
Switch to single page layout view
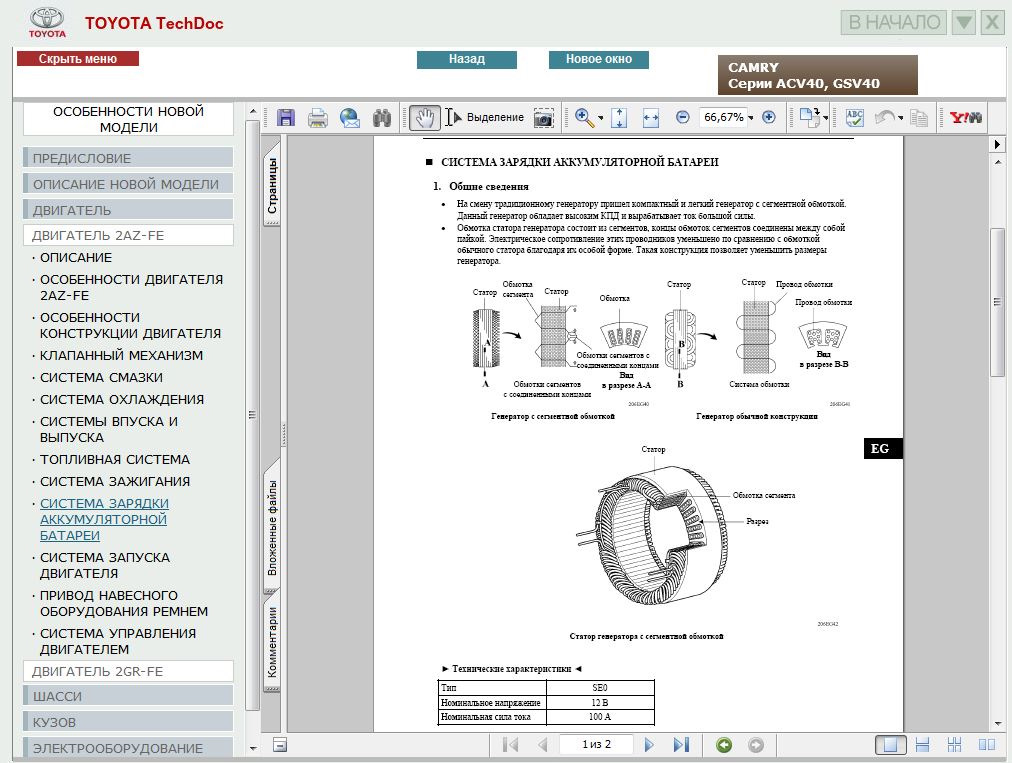pyautogui.click(x=890, y=745)
